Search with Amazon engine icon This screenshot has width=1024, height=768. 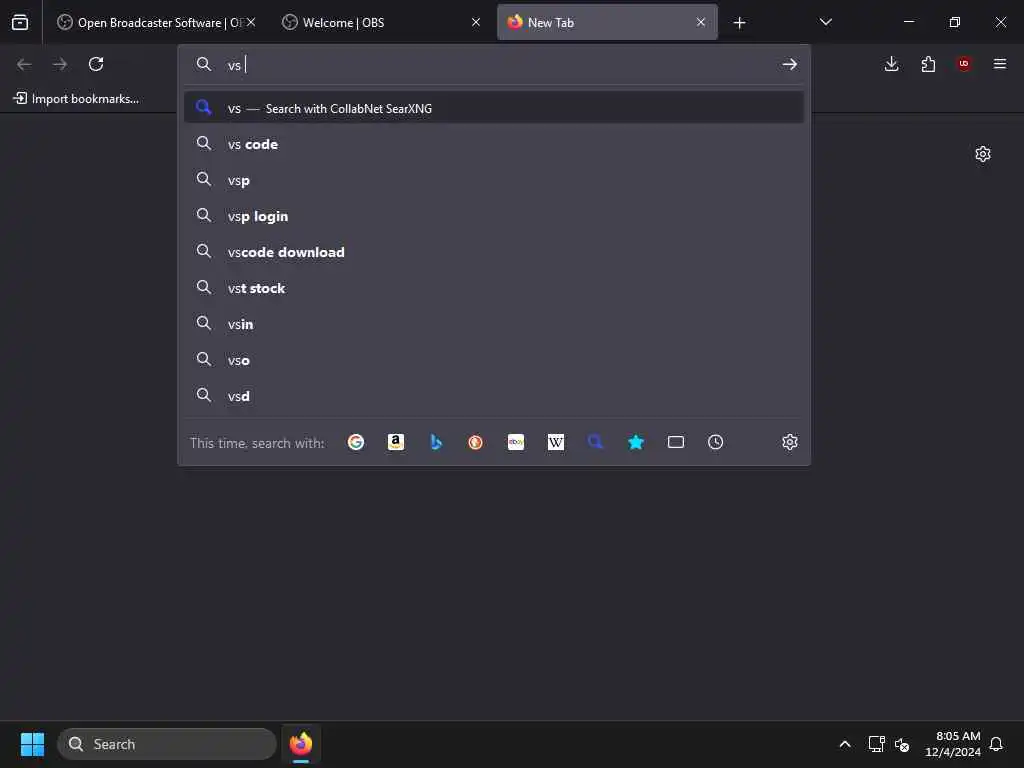click(x=396, y=442)
